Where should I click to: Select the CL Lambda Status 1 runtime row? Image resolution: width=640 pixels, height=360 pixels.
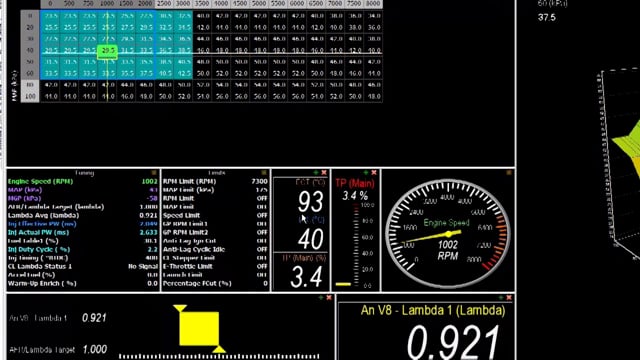(82, 267)
